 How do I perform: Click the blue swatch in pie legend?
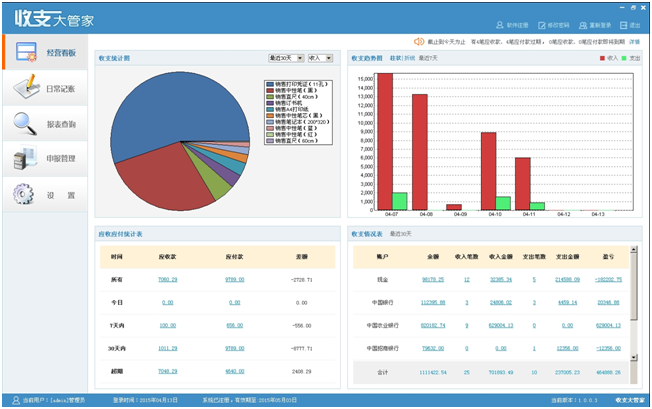point(268,85)
